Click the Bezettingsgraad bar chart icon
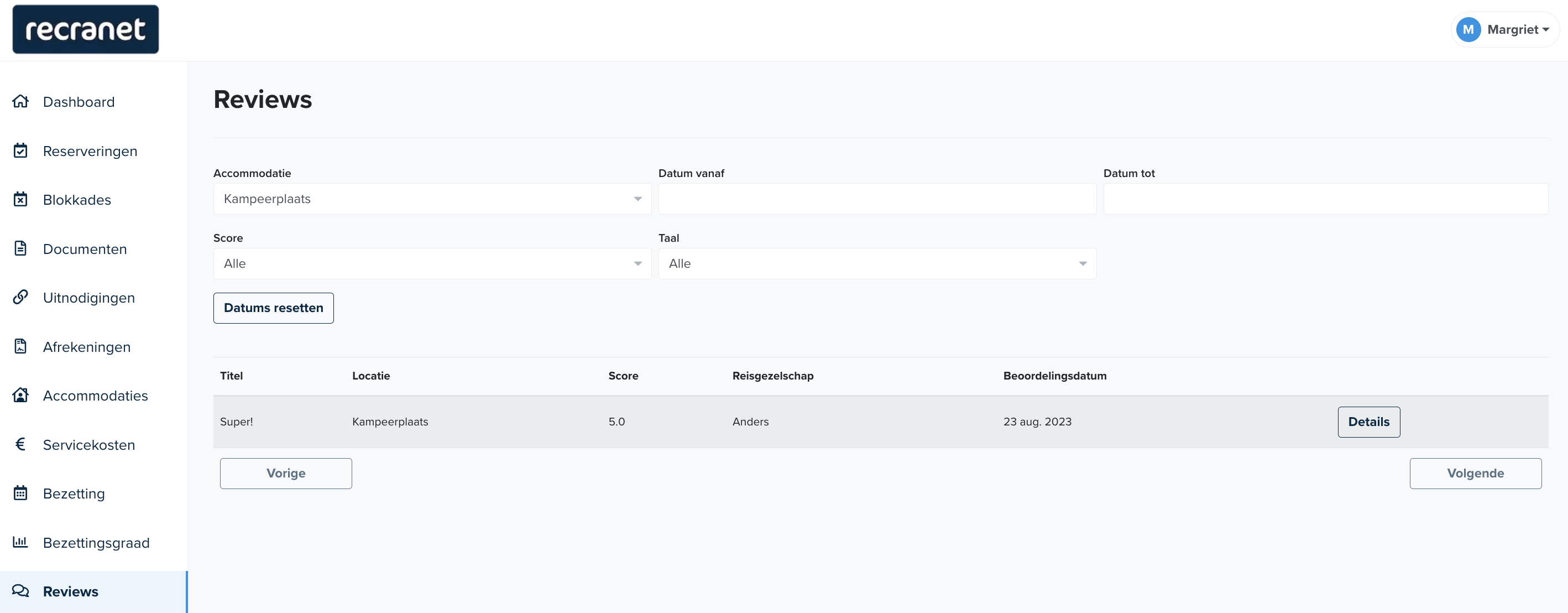Screen dimensions: 1568x613 (20, 542)
